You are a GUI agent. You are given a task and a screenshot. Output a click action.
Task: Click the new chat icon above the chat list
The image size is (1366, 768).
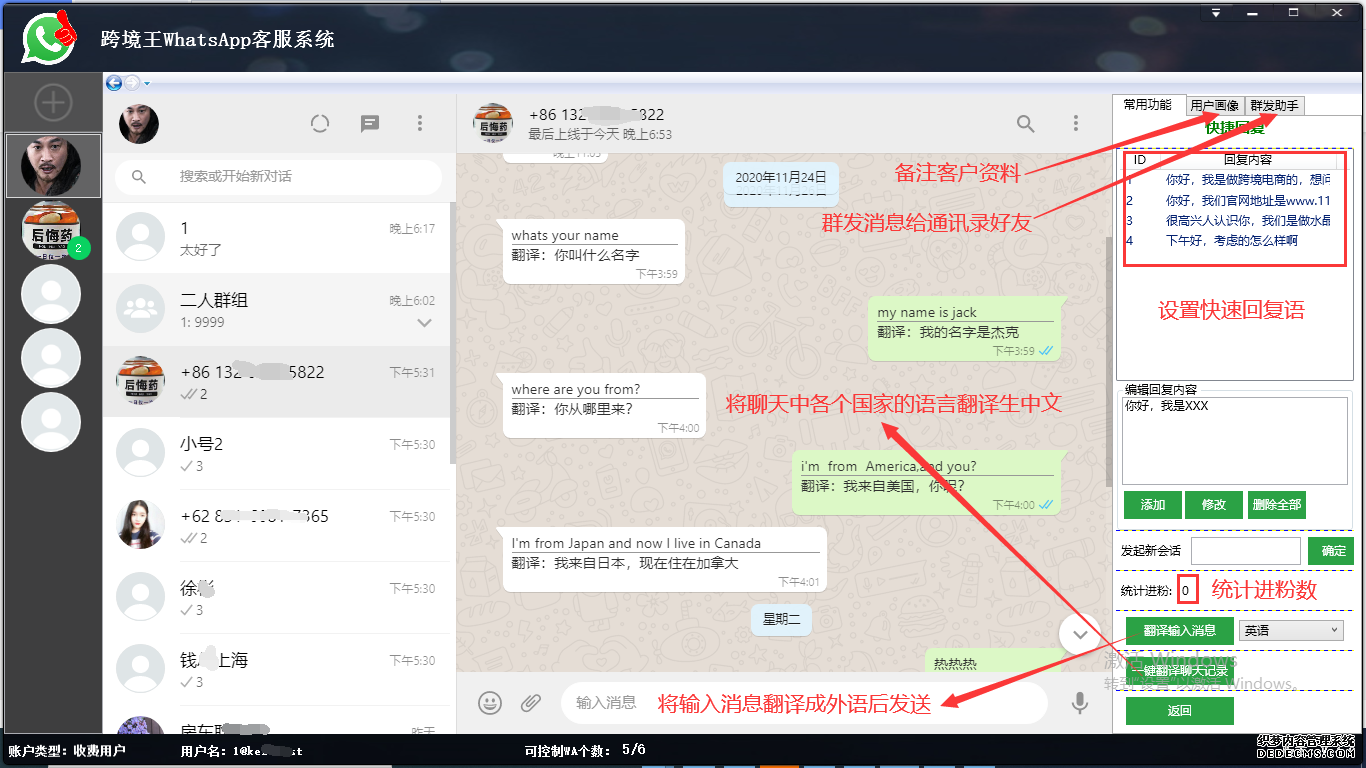click(369, 123)
